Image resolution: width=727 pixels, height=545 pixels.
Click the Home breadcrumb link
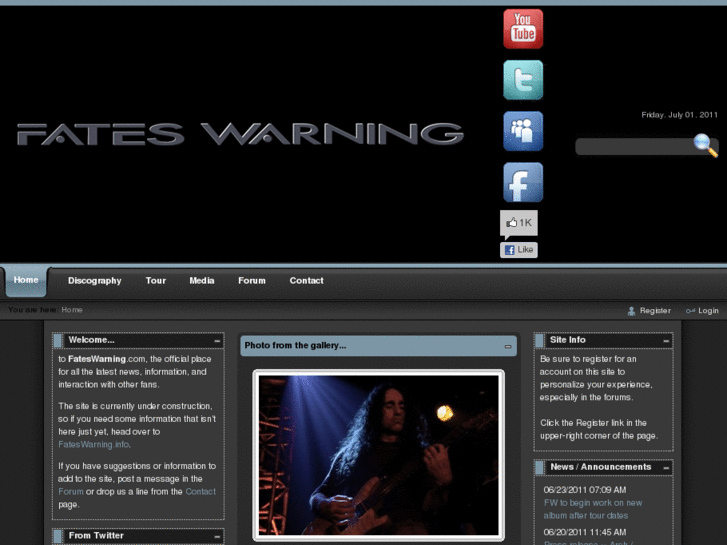pos(72,310)
